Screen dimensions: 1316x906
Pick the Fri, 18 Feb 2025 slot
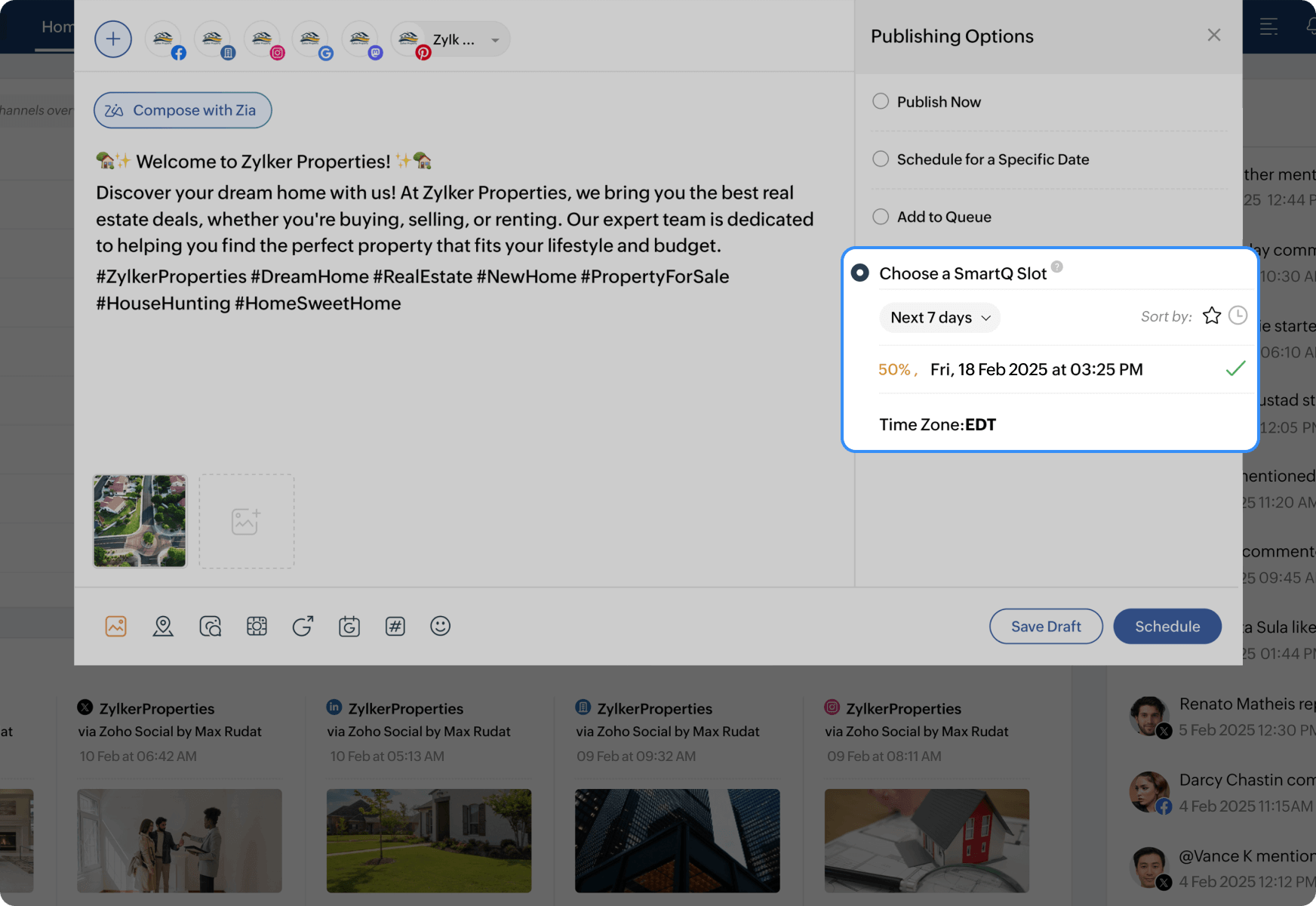[1036, 369]
